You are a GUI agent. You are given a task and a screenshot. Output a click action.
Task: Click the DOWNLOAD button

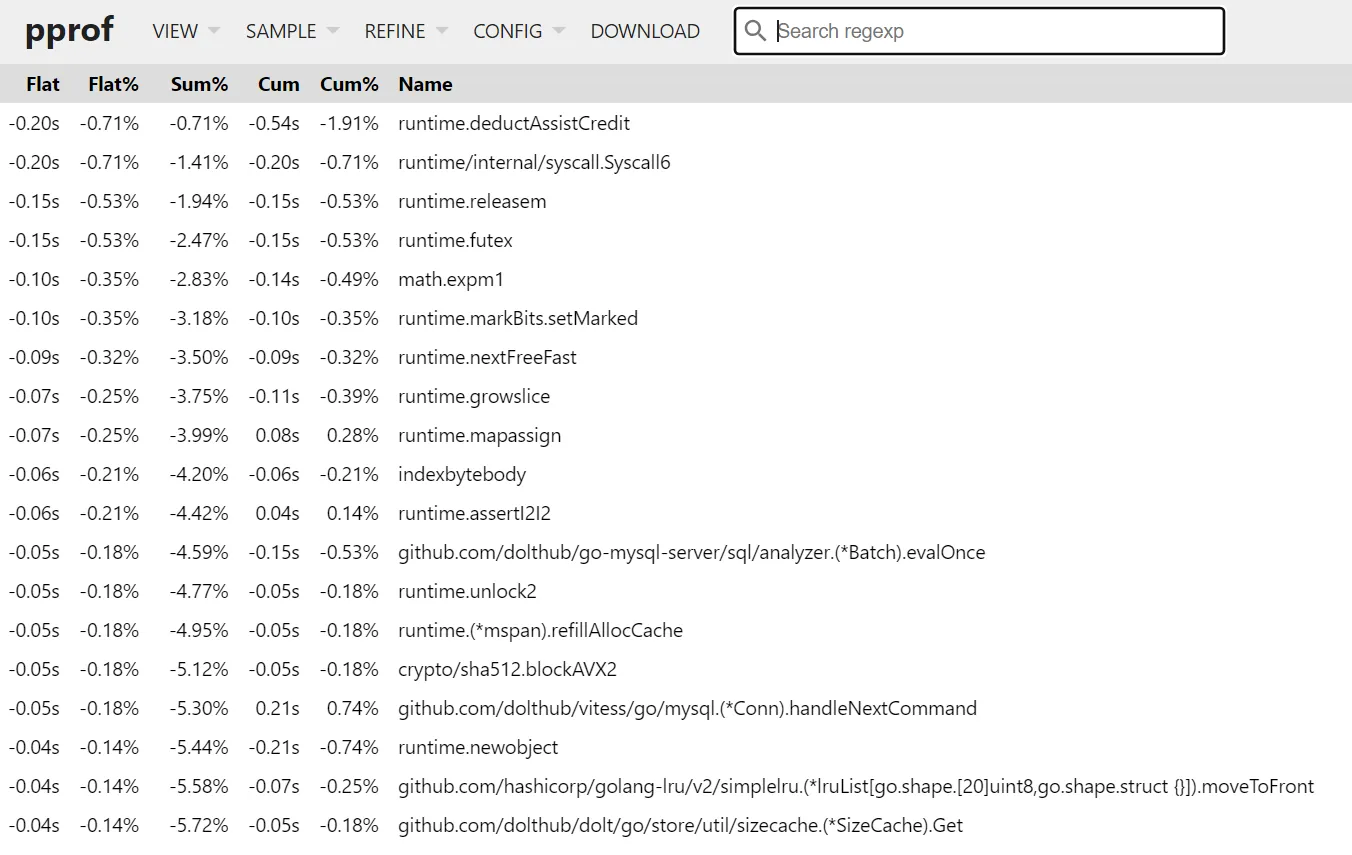tap(645, 31)
